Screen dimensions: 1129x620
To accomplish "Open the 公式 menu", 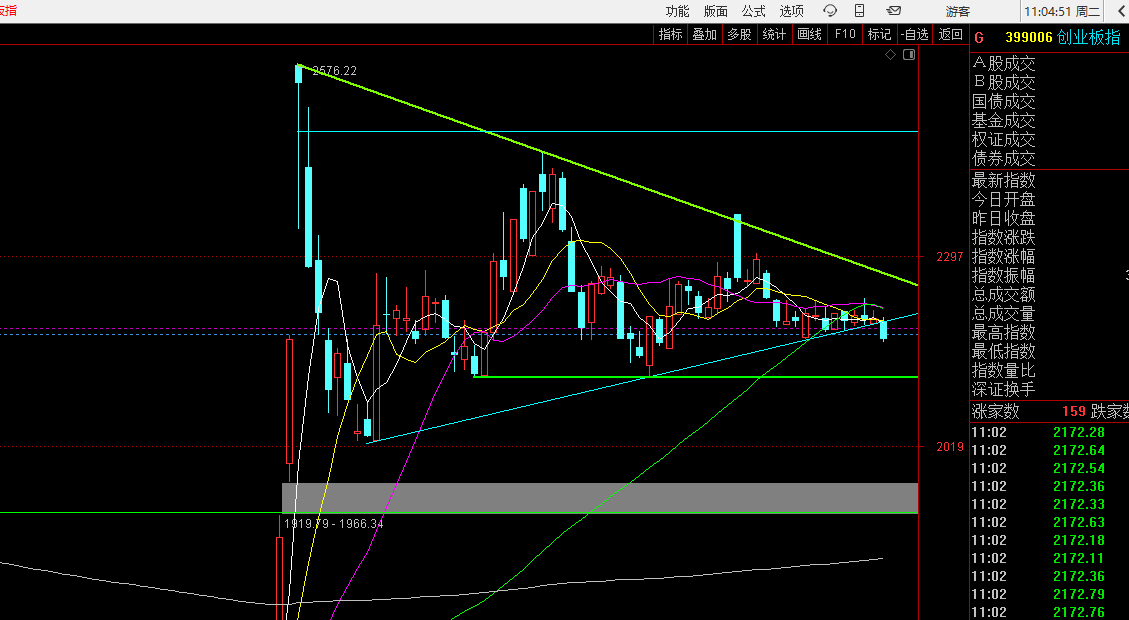I will [x=753, y=11].
